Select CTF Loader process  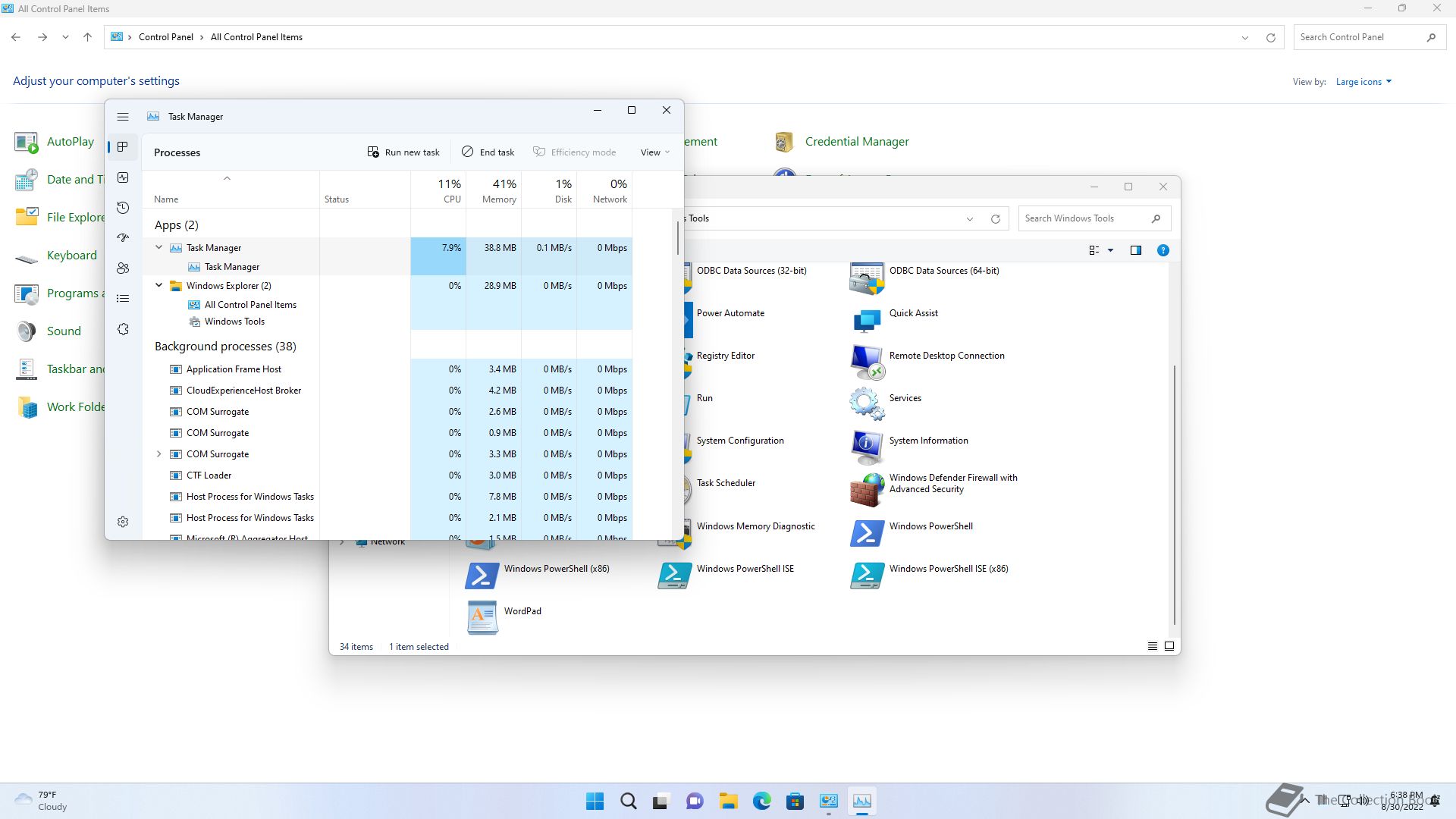click(x=388, y=475)
